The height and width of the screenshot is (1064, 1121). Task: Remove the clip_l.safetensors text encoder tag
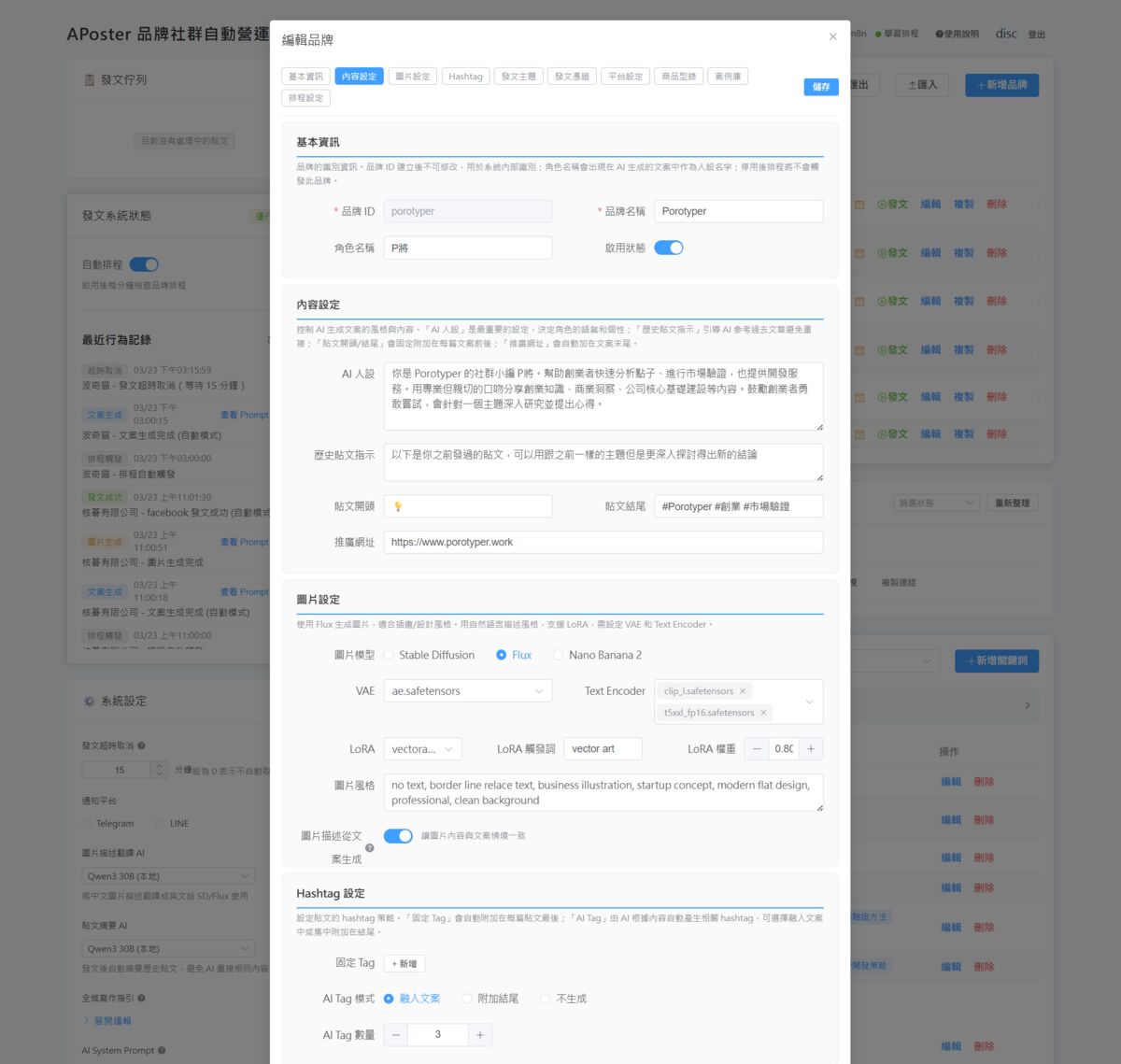click(743, 691)
